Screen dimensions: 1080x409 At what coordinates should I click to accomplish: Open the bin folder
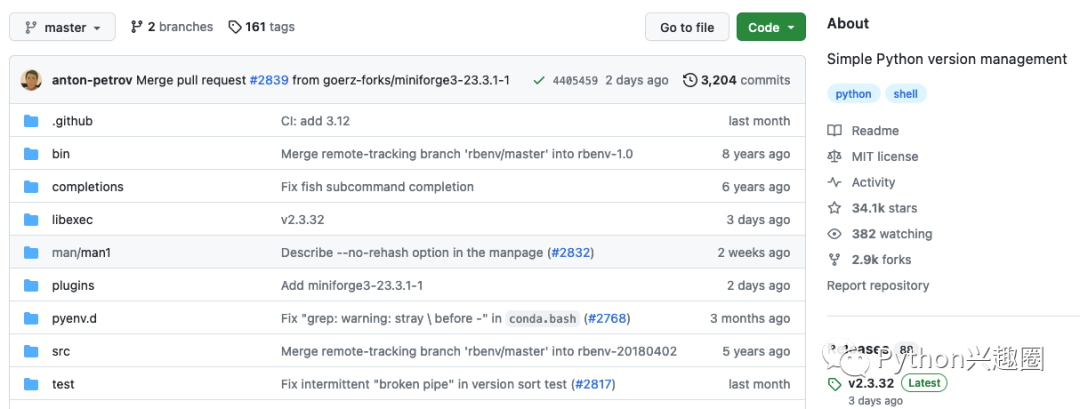click(61, 154)
